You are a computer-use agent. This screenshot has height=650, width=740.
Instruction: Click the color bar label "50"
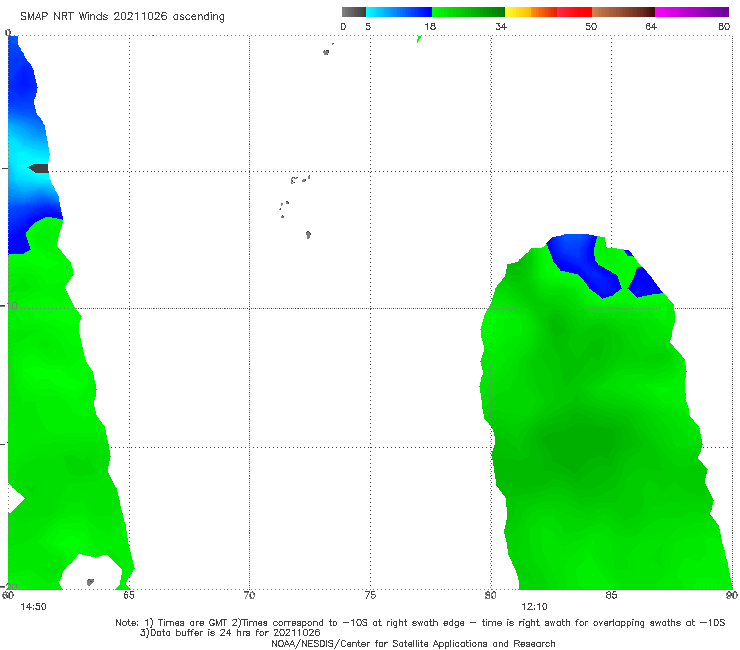[x=591, y=26]
